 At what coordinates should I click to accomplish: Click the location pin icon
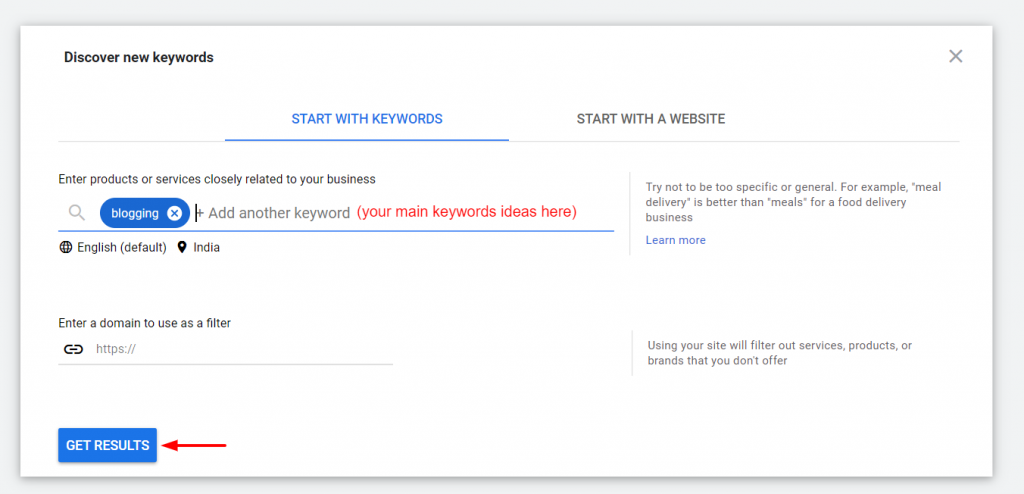click(182, 248)
